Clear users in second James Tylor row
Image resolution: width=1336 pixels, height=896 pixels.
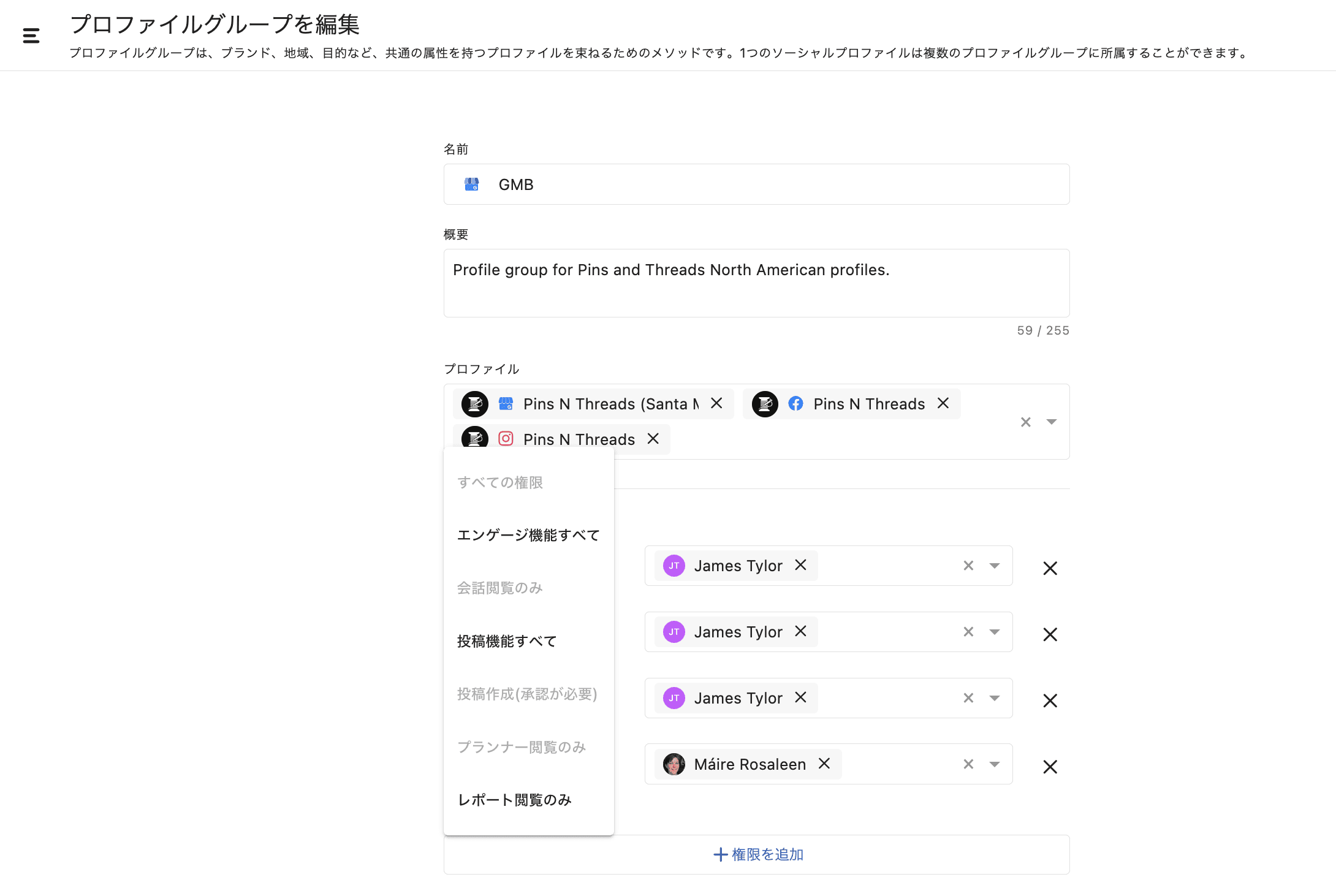coord(968,632)
